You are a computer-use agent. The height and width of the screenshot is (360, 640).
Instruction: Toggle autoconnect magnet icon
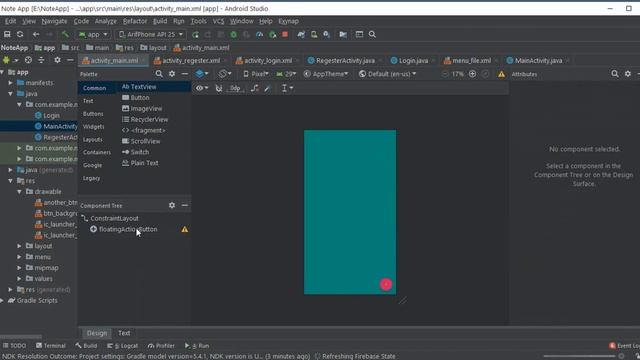[x=219, y=88]
